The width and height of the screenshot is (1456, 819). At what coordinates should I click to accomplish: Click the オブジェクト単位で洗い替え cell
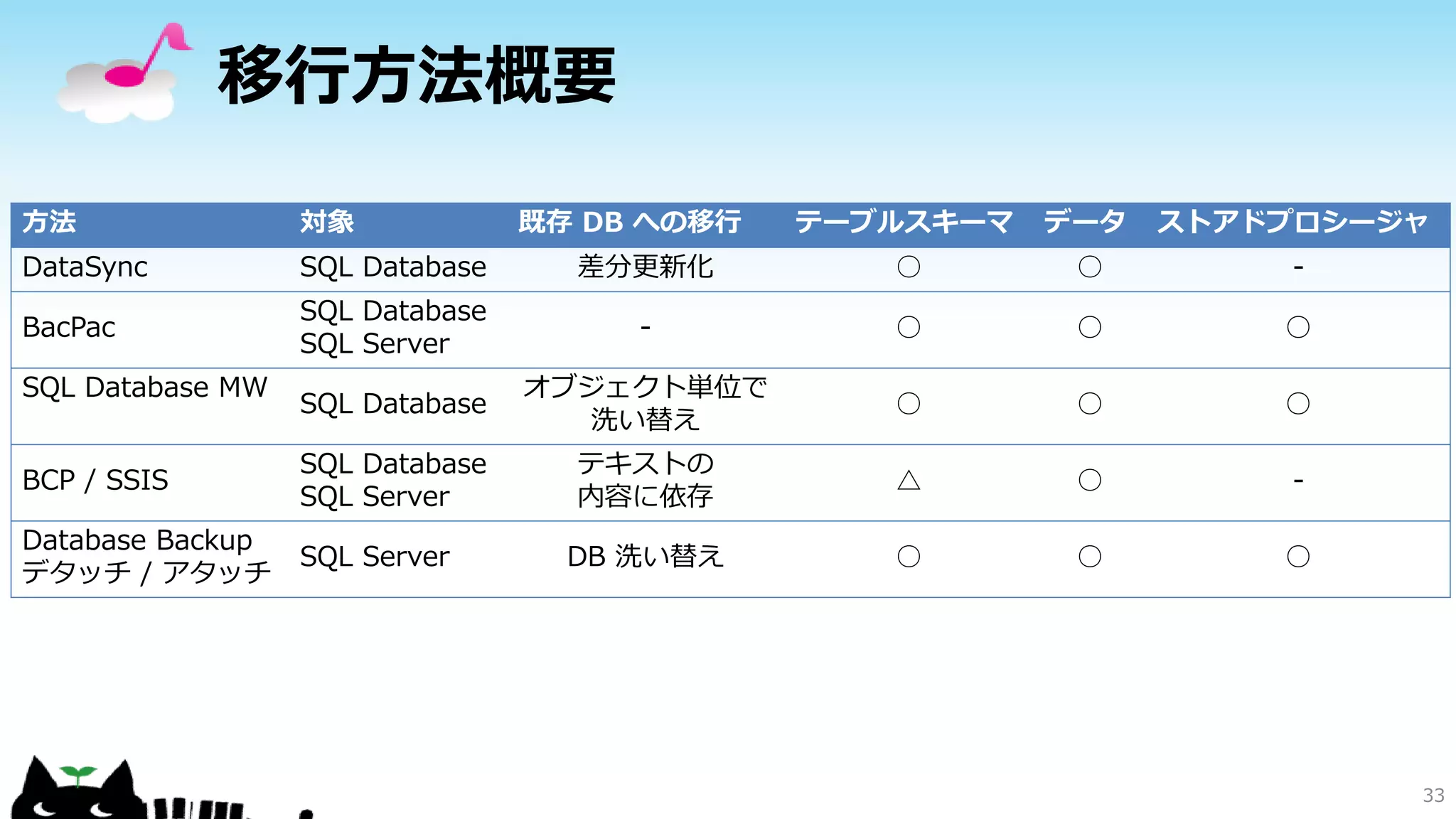pos(646,404)
